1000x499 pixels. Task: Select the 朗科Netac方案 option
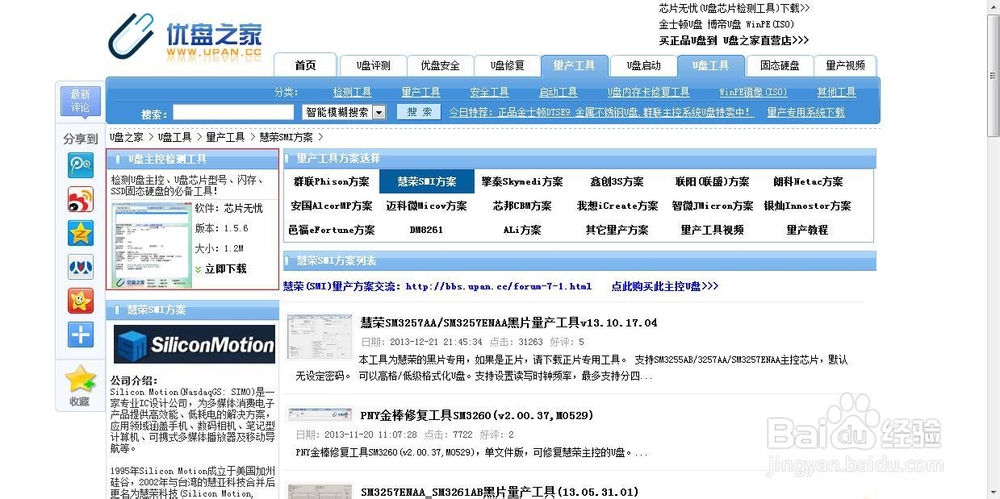pyautogui.click(x=808, y=182)
